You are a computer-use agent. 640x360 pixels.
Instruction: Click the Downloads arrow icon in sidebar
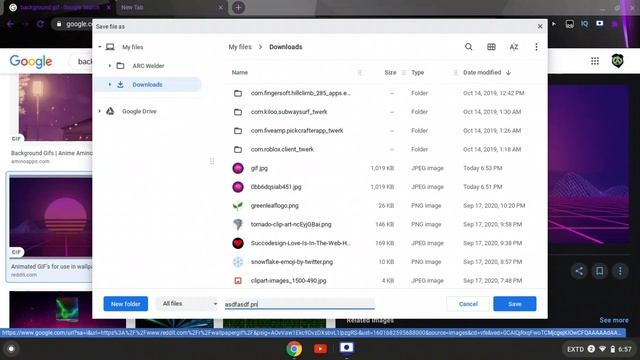coord(120,84)
